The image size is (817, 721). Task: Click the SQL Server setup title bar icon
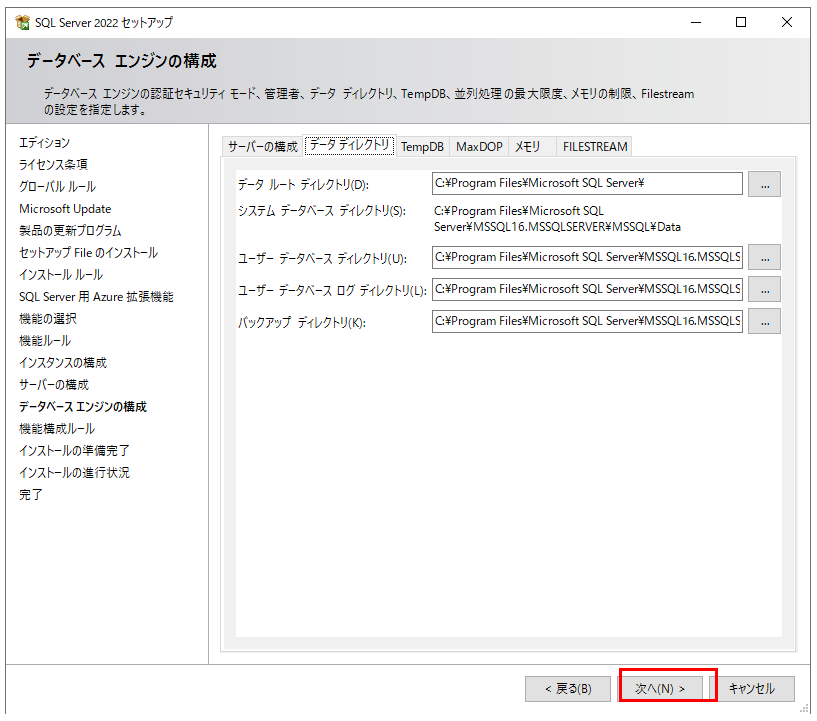[x=22, y=22]
